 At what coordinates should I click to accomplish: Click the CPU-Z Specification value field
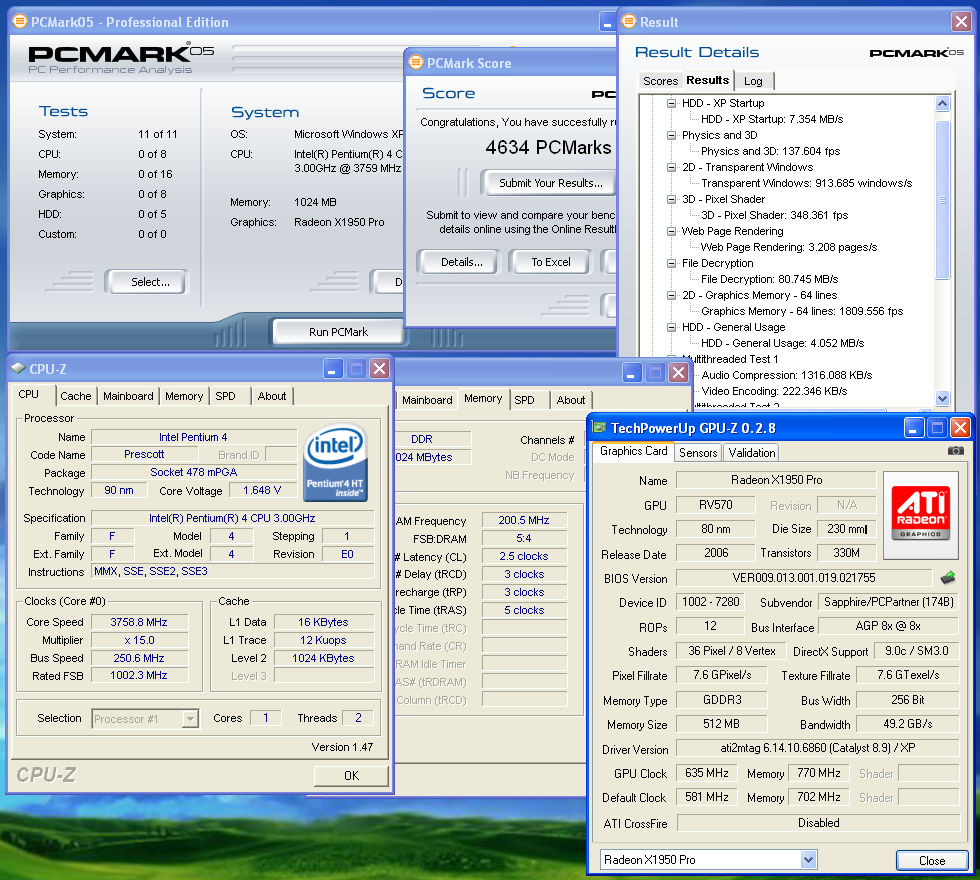(x=232, y=518)
